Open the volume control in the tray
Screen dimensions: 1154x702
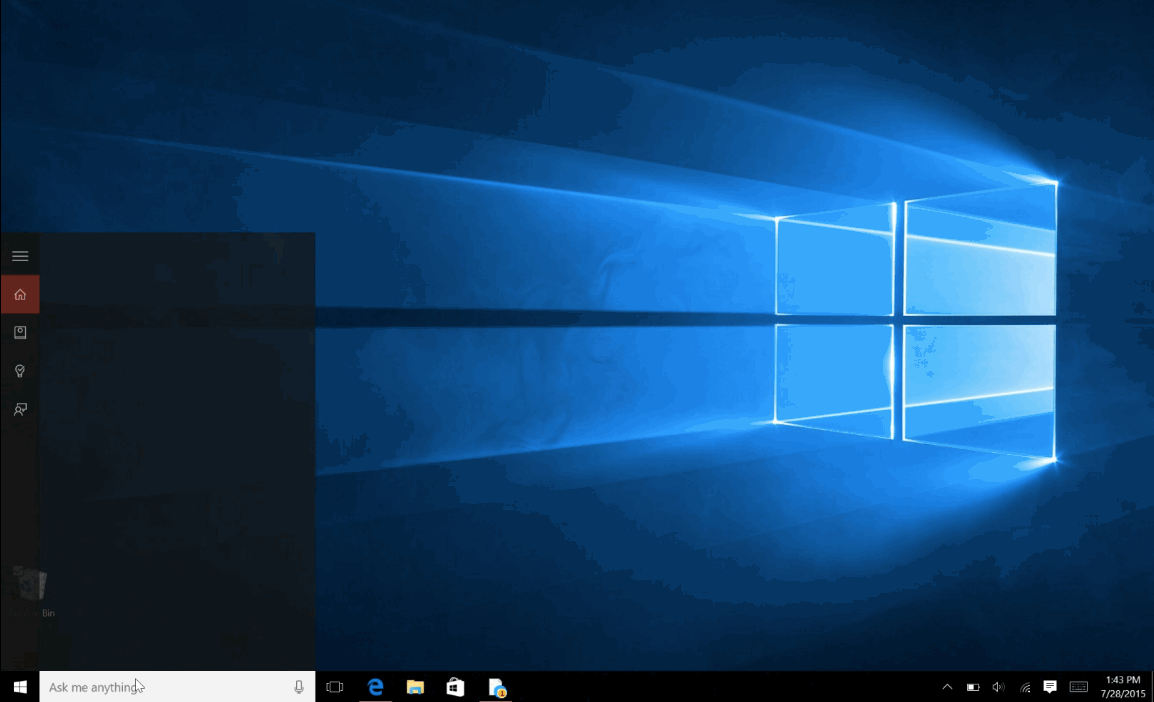999,687
